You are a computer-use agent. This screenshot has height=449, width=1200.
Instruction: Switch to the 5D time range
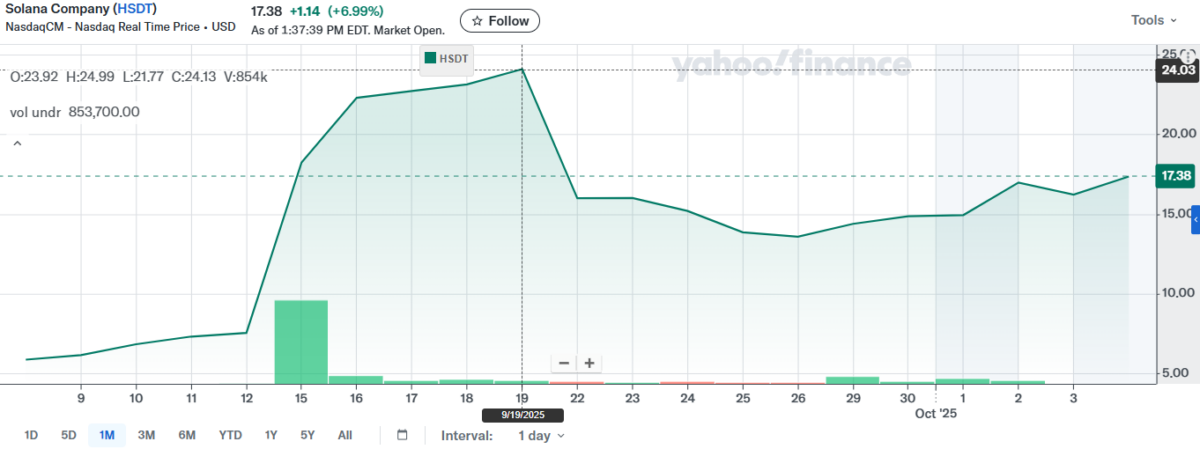[69, 435]
